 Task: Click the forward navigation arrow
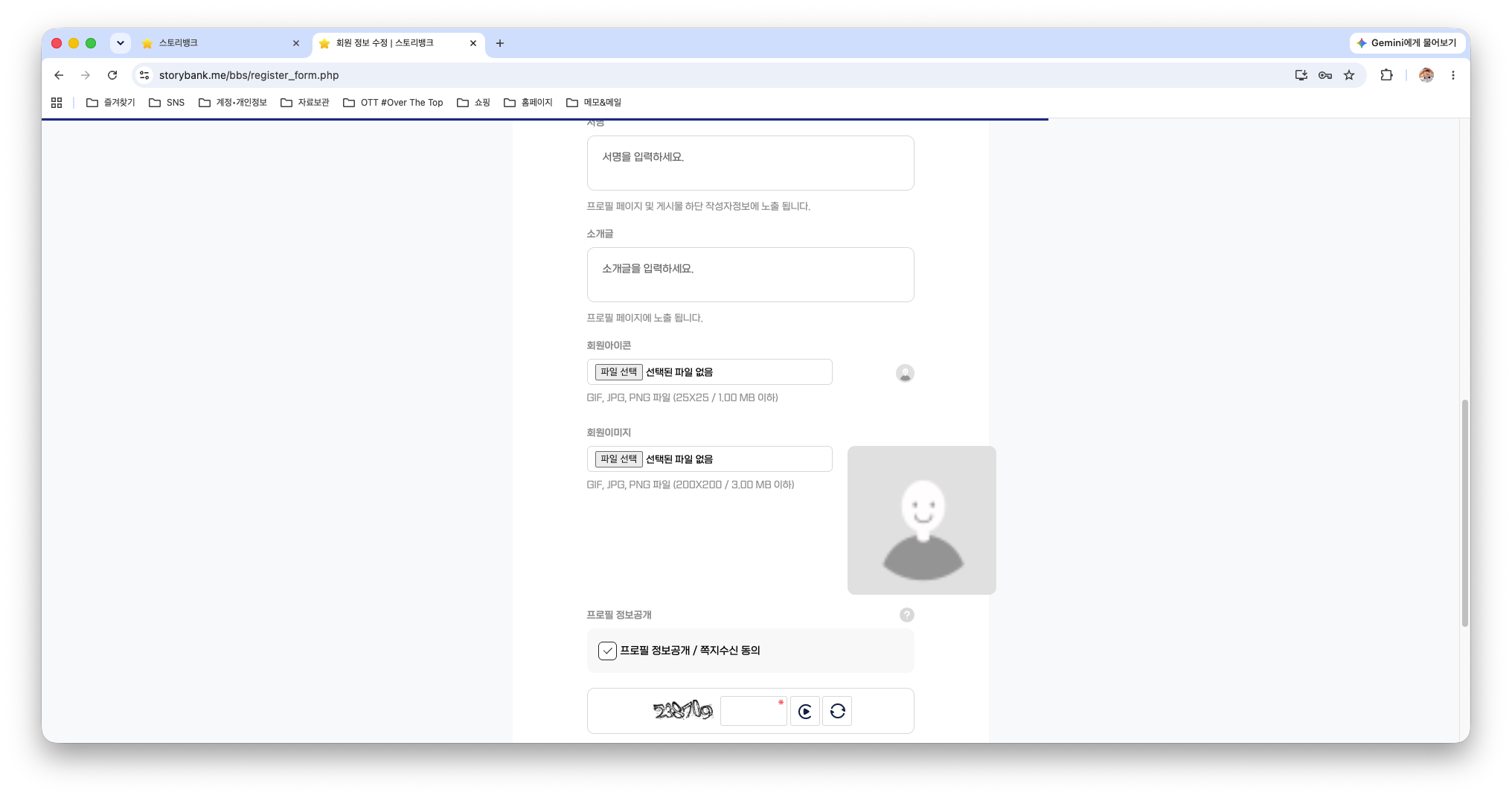pos(86,75)
